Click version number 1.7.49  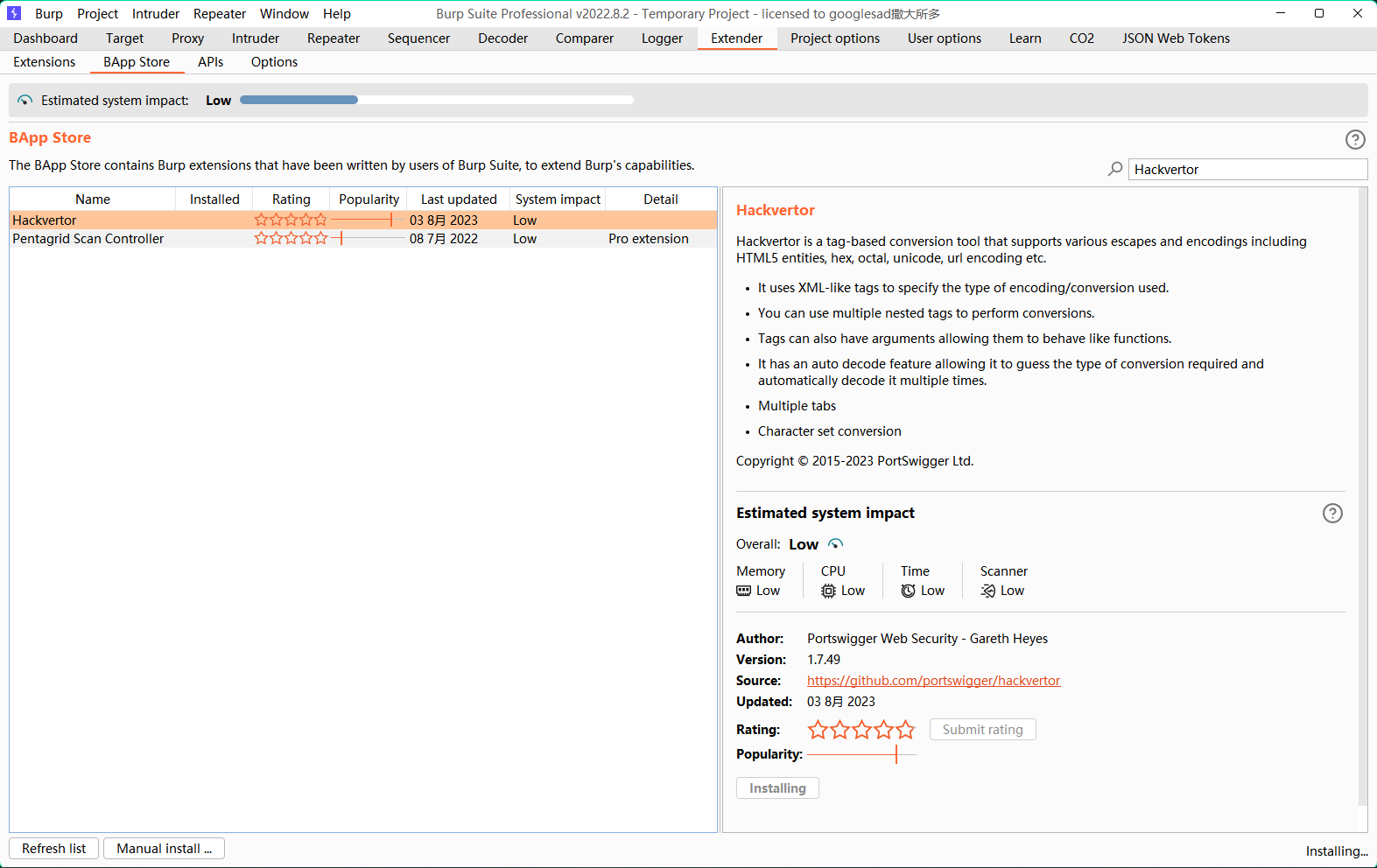824,660
